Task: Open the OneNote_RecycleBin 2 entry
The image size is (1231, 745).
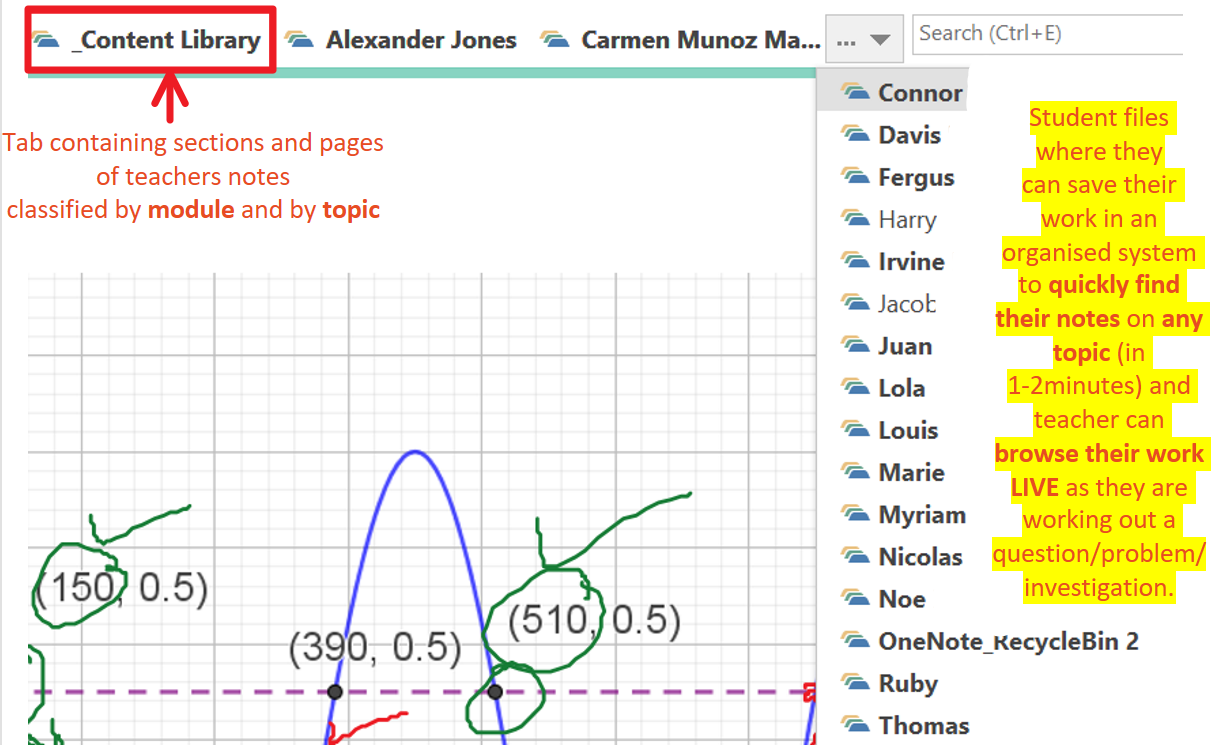Action: coord(990,641)
